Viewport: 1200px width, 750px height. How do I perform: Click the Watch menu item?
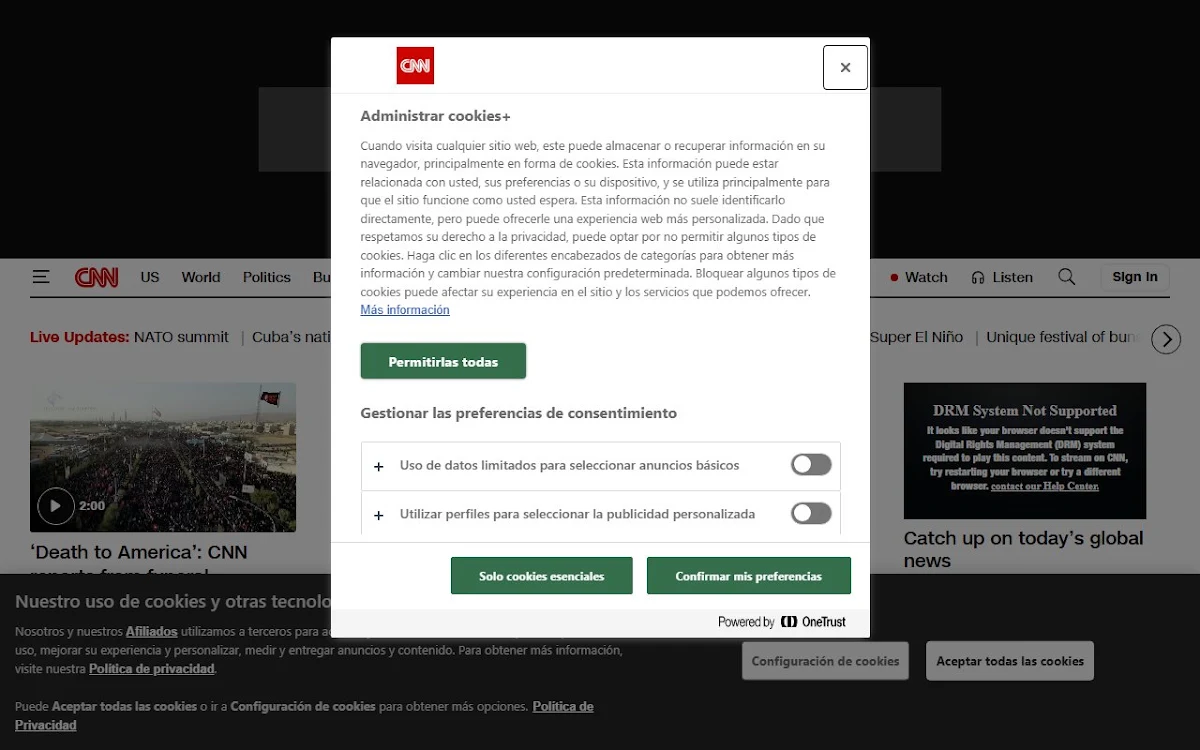tap(926, 277)
